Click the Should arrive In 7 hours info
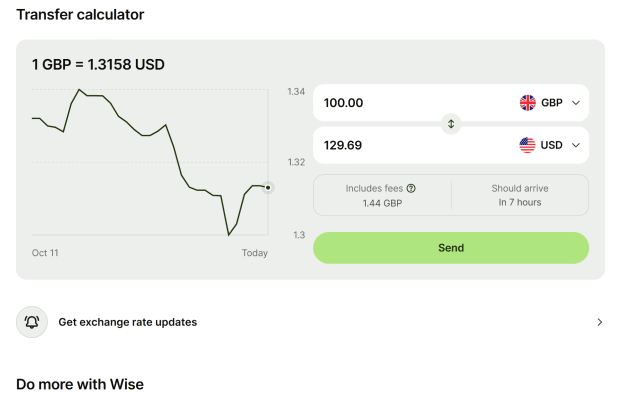Image resolution: width=625 pixels, height=396 pixels. [520, 195]
